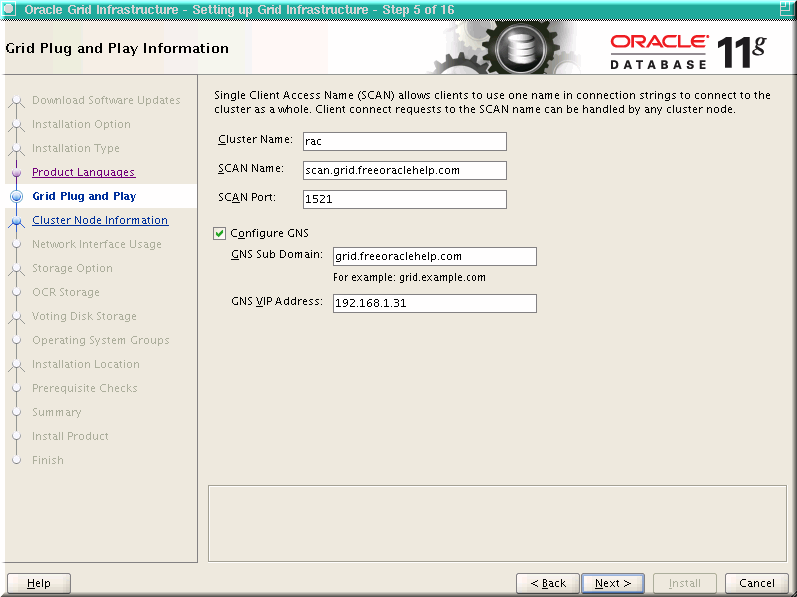Proceed with the Next button

click(613, 583)
